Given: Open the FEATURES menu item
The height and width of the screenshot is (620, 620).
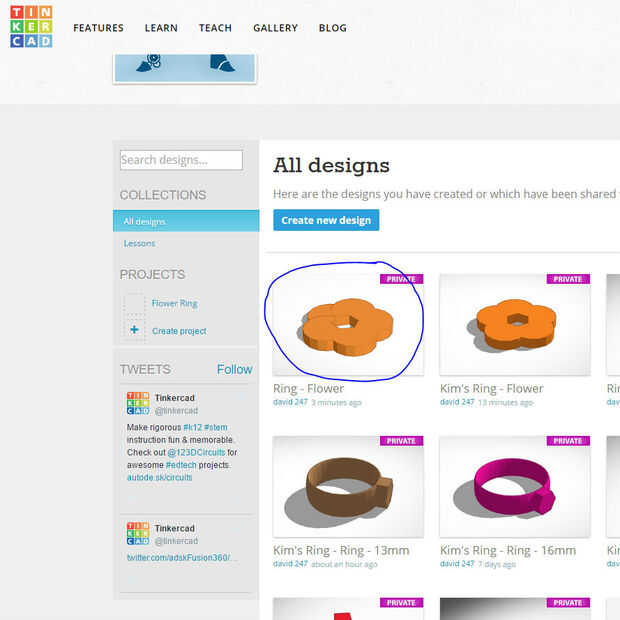Looking at the screenshot, I should 98,28.
